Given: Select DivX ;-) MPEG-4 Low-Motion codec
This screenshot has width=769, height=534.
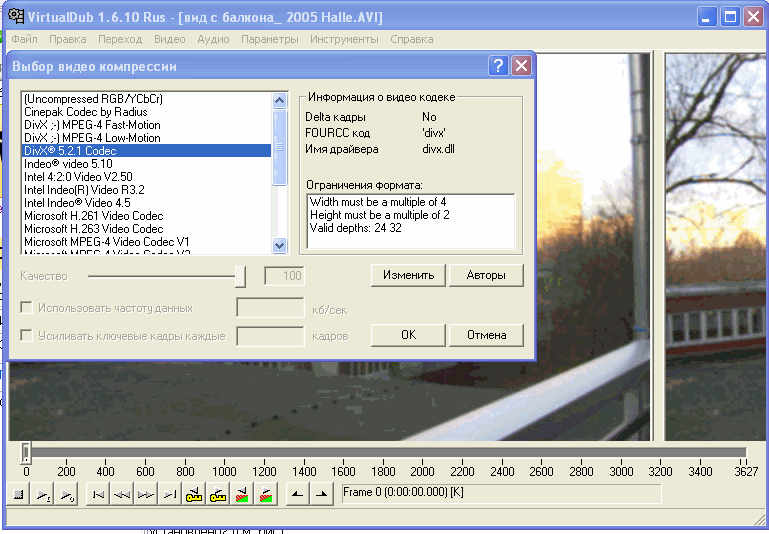Looking at the screenshot, I should click(147, 138).
